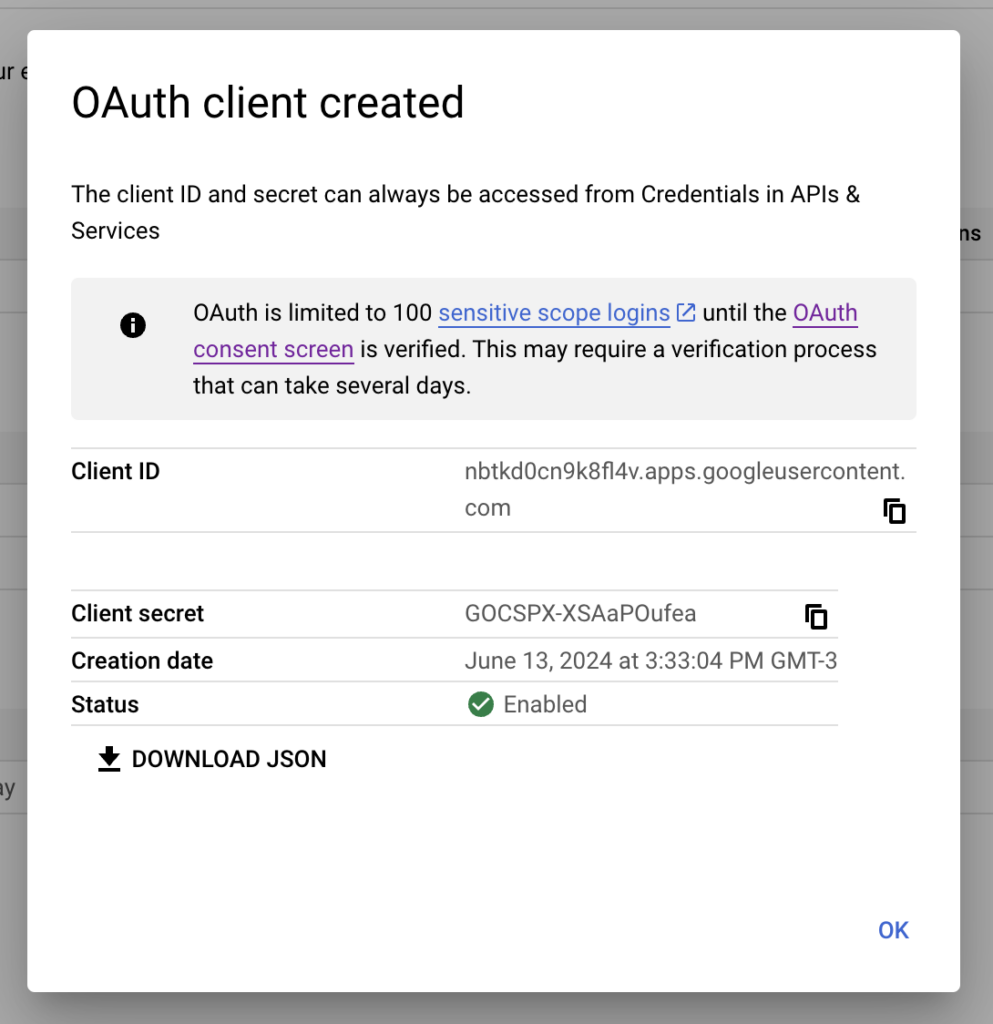This screenshot has width=993, height=1024.
Task: Select the copy icon beside GOCSPX-XSAaPOufea
Action: point(817,616)
